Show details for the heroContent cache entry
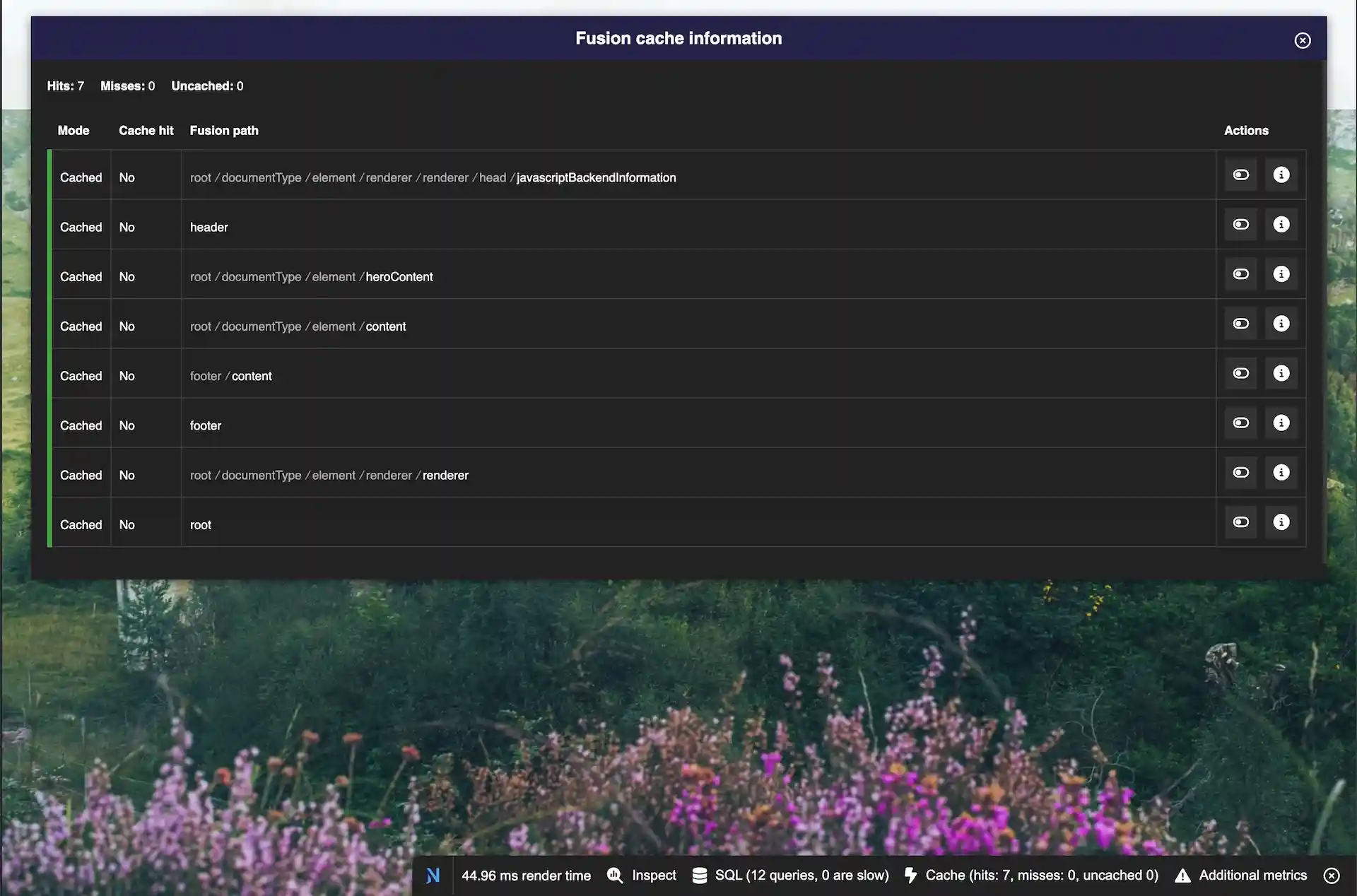The image size is (1357, 896). tap(1281, 274)
